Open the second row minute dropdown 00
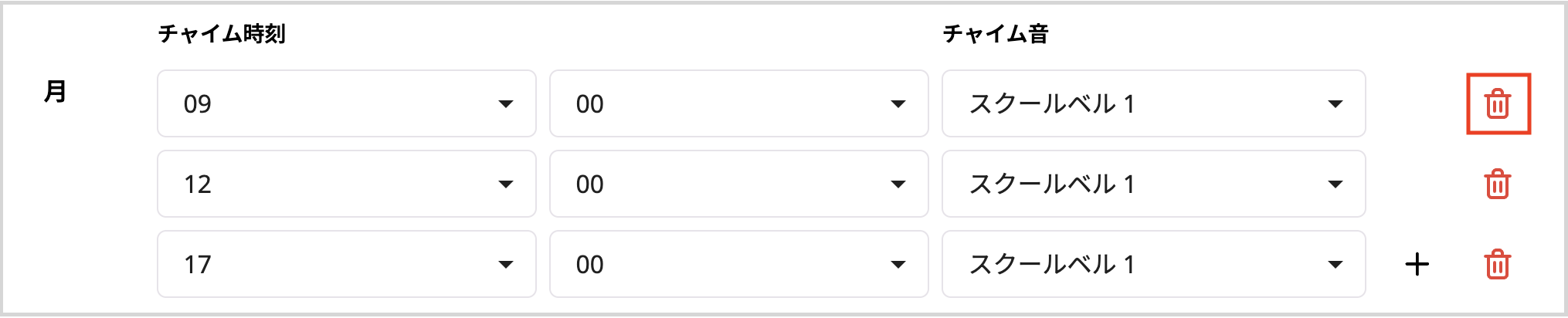 point(739,184)
